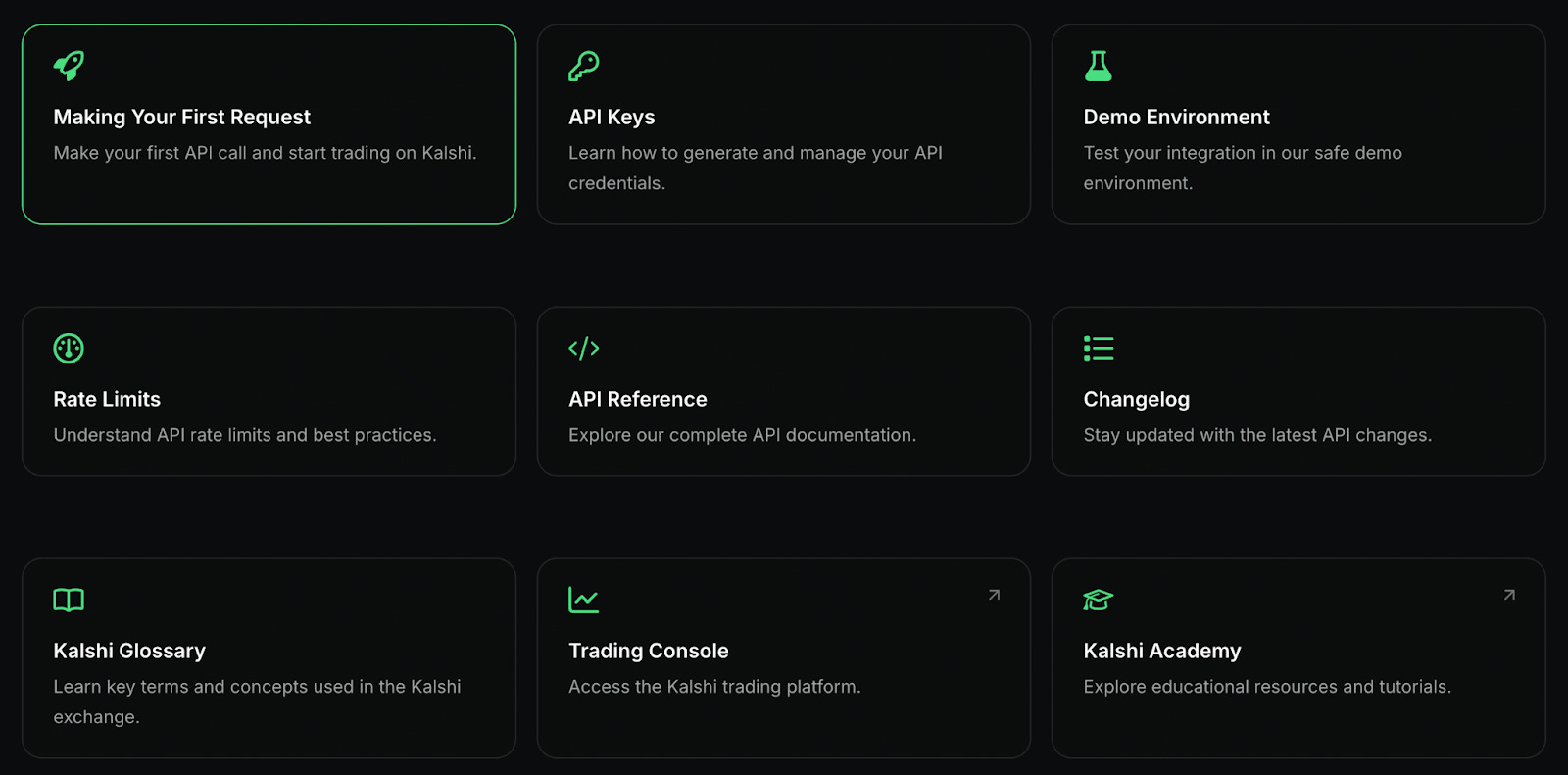
Task: Click the external link arrow on Kalshi Academy
Action: tap(1509, 595)
